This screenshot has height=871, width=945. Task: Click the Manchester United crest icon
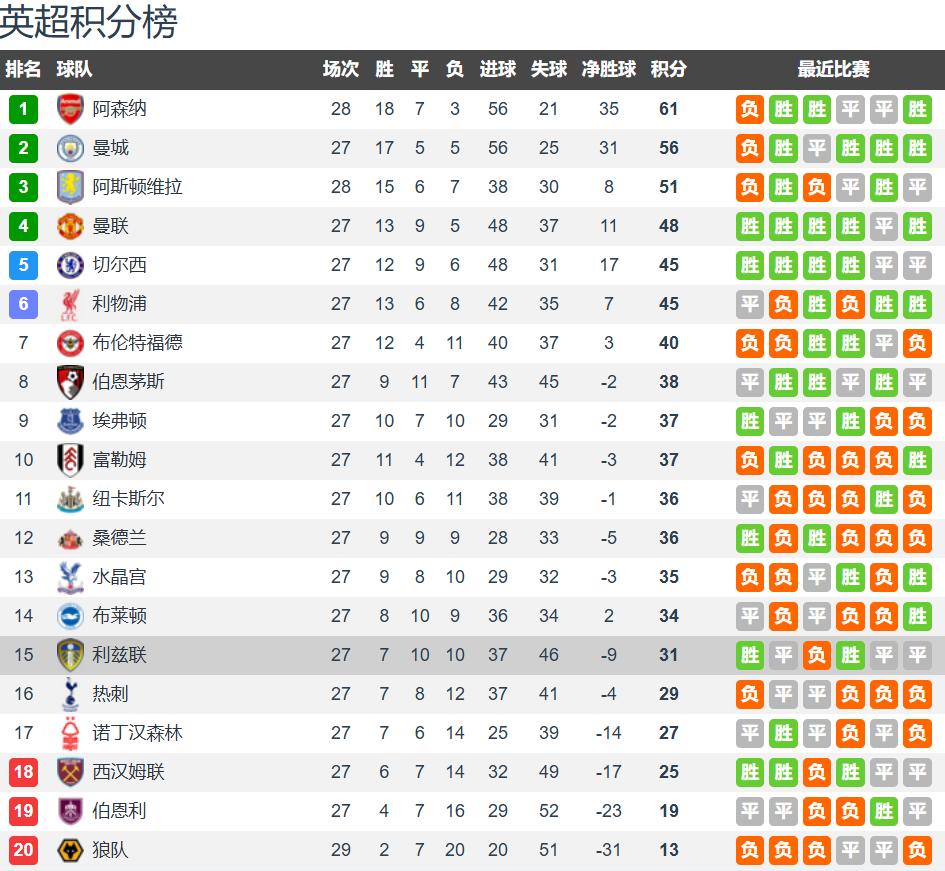[x=70, y=226]
